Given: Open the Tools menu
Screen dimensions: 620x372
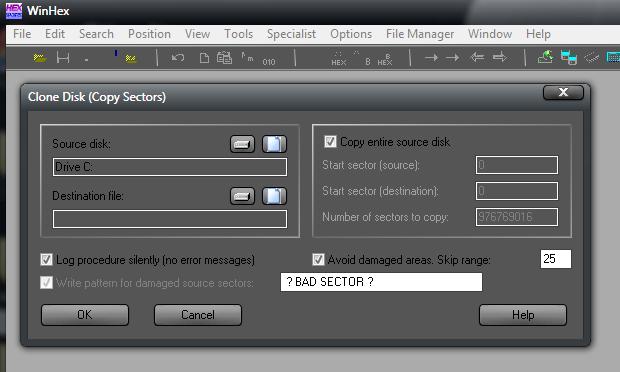Looking at the screenshot, I should coord(238,34).
